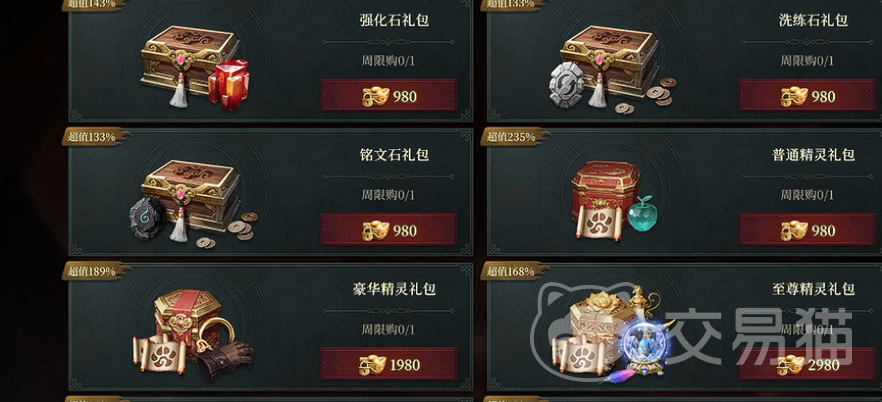Select the 强化石礼包 title text

pyautogui.click(x=394, y=20)
